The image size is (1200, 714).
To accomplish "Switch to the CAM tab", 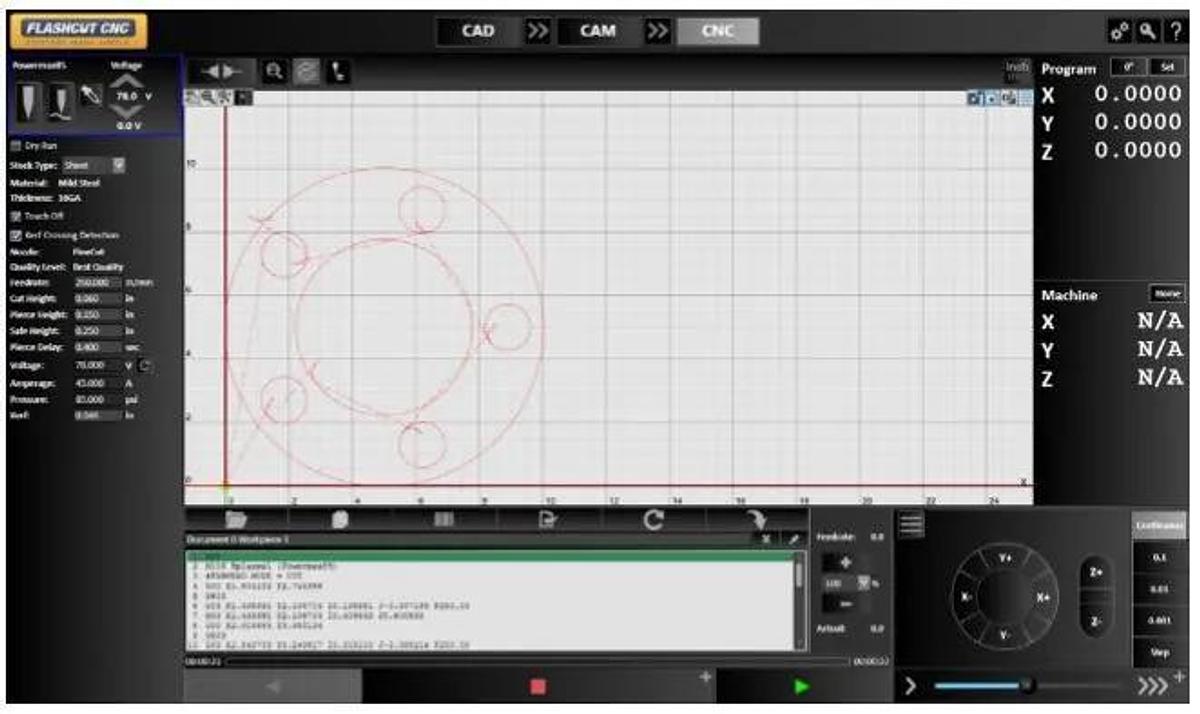I will 598,31.
